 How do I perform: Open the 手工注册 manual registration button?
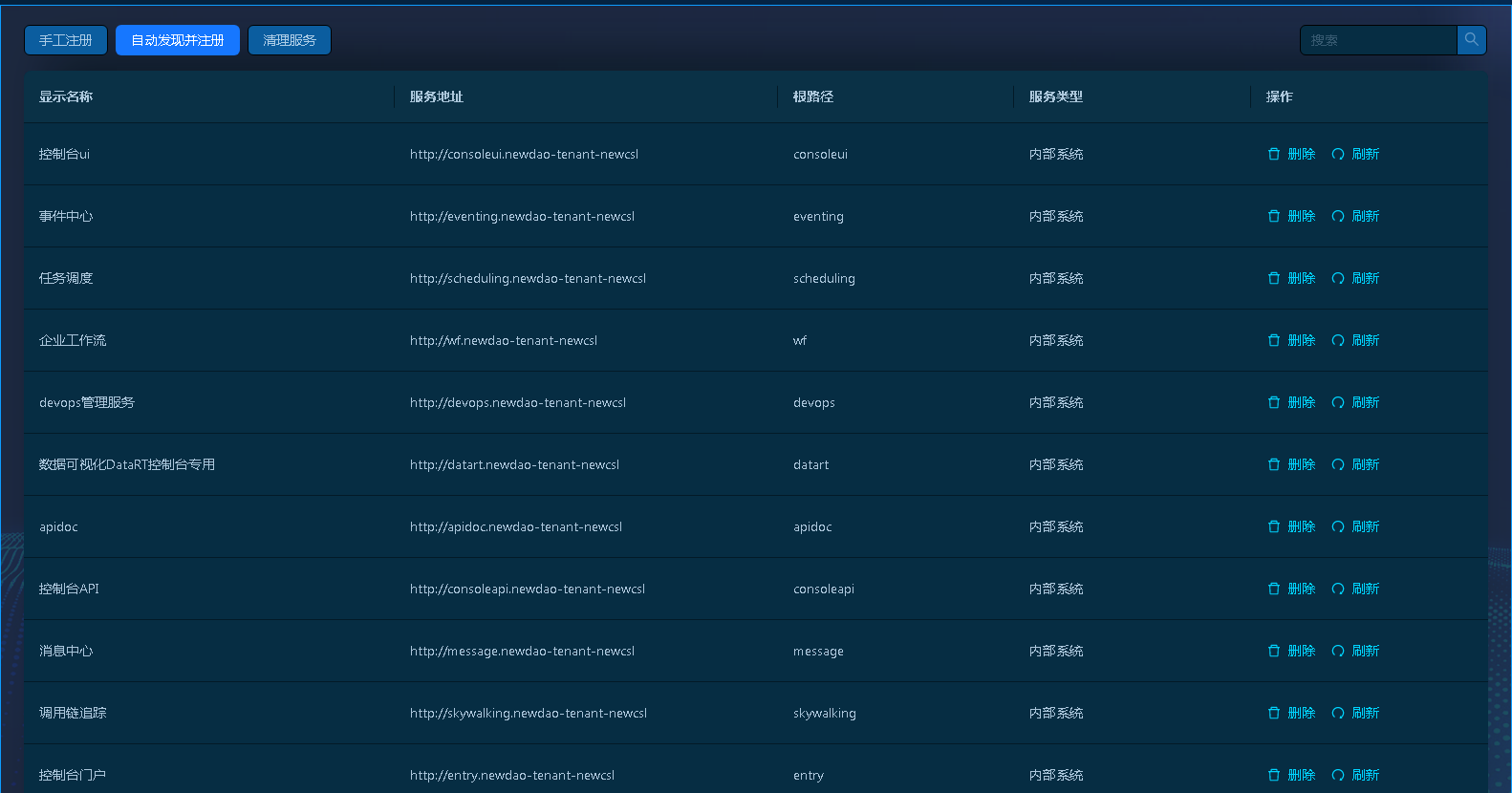(66, 40)
